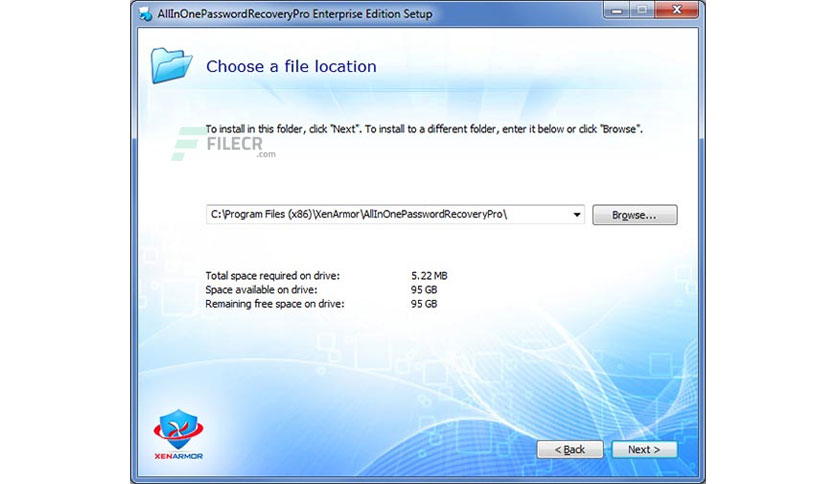This screenshot has height=484, width=836.
Task: Click the "5.22 MB" required space value
Action: (x=429, y=276)
